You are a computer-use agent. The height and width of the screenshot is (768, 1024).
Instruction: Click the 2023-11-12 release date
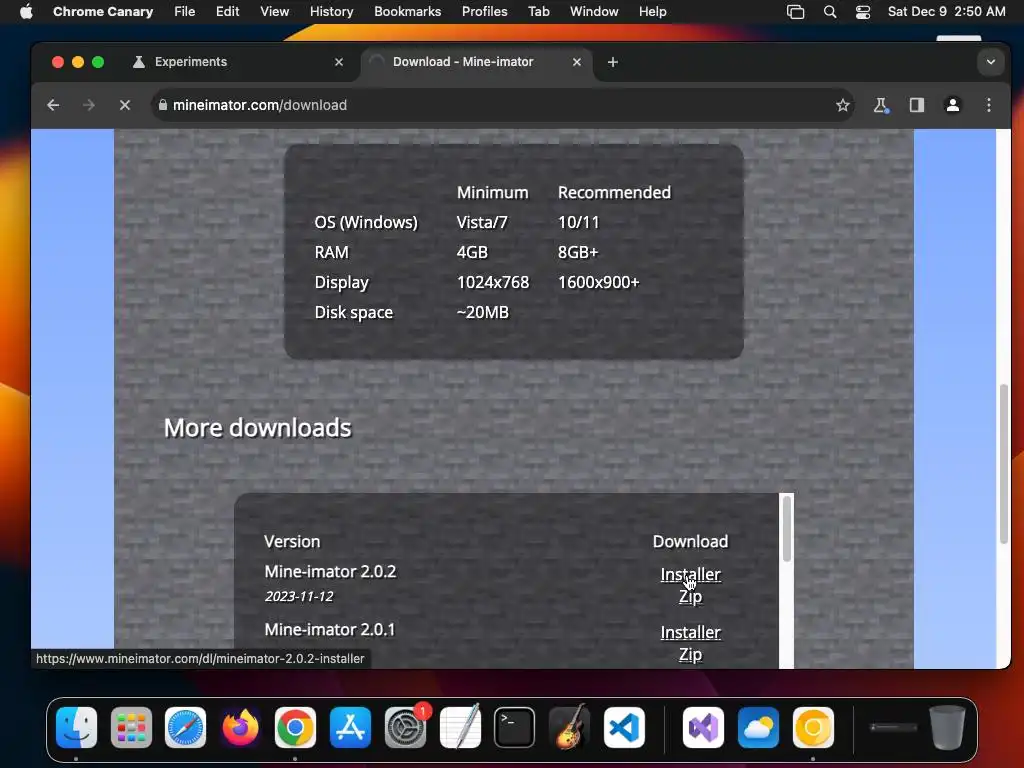click(x=299, y=596)
